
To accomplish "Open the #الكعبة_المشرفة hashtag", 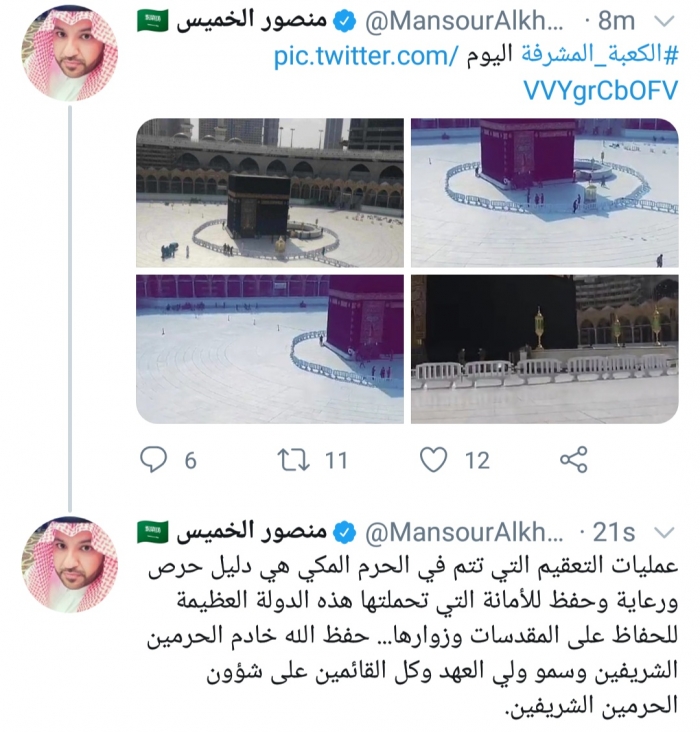I will (x=600, y=56).
